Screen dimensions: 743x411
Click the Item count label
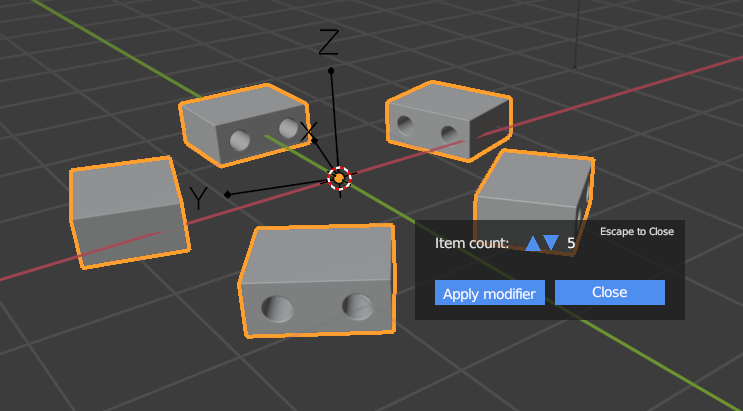[472, 243]
